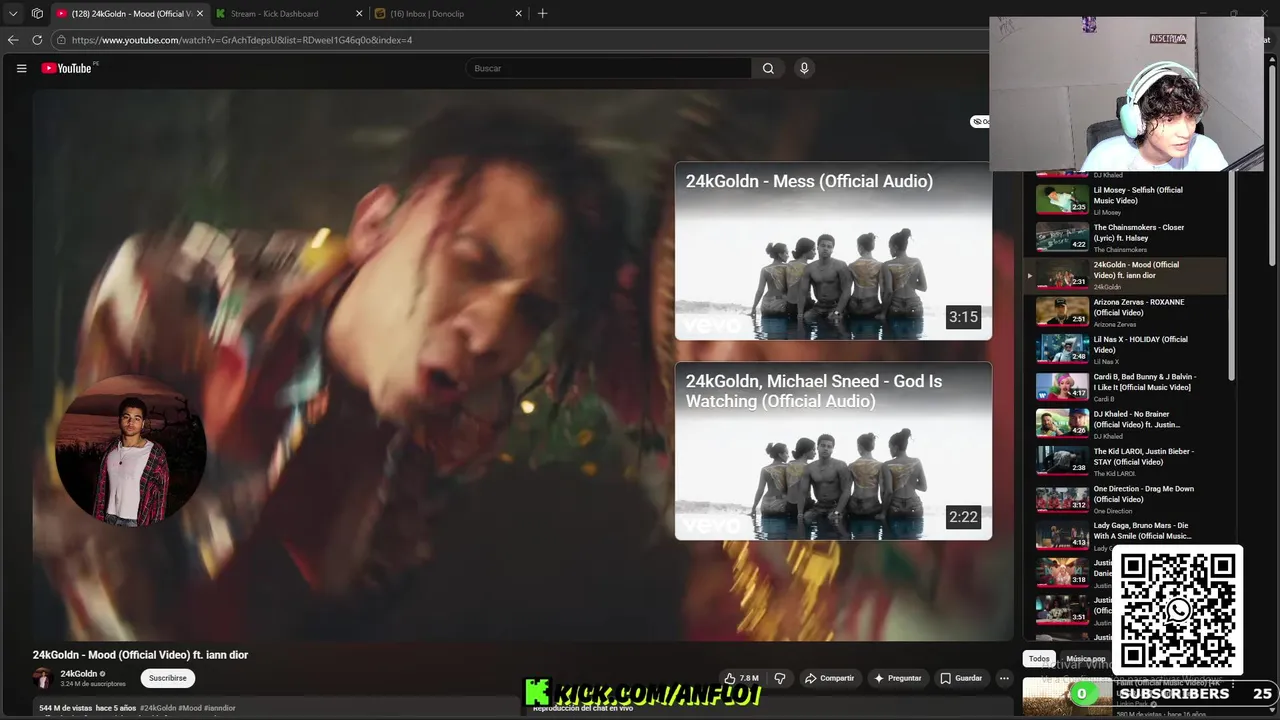Select the Música pop filter chip

(x=1086, y=659)
